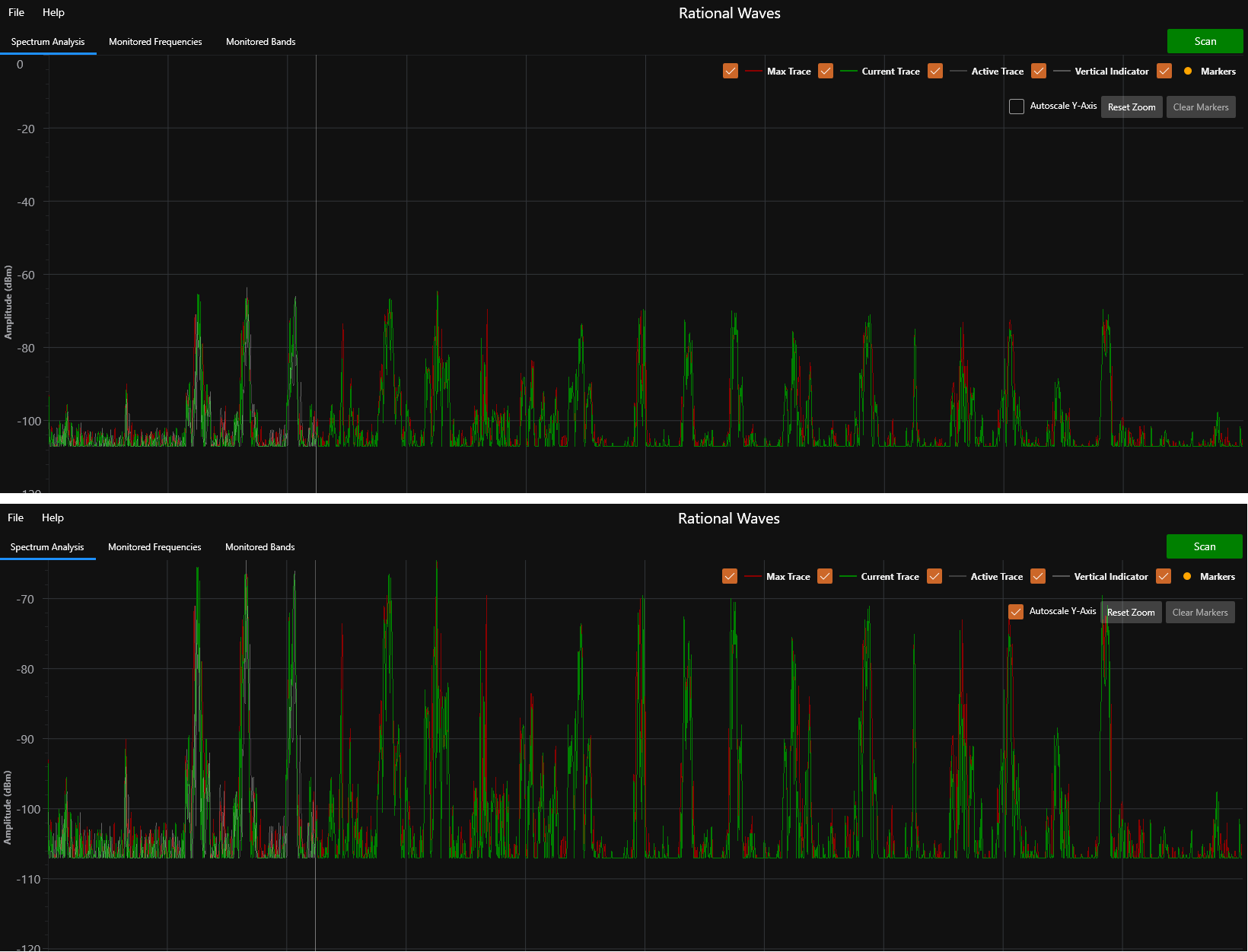Disable Autoscale Y-Axis on bottom panel
Screen dimensions: 1248x952
tap(1015, 611)
